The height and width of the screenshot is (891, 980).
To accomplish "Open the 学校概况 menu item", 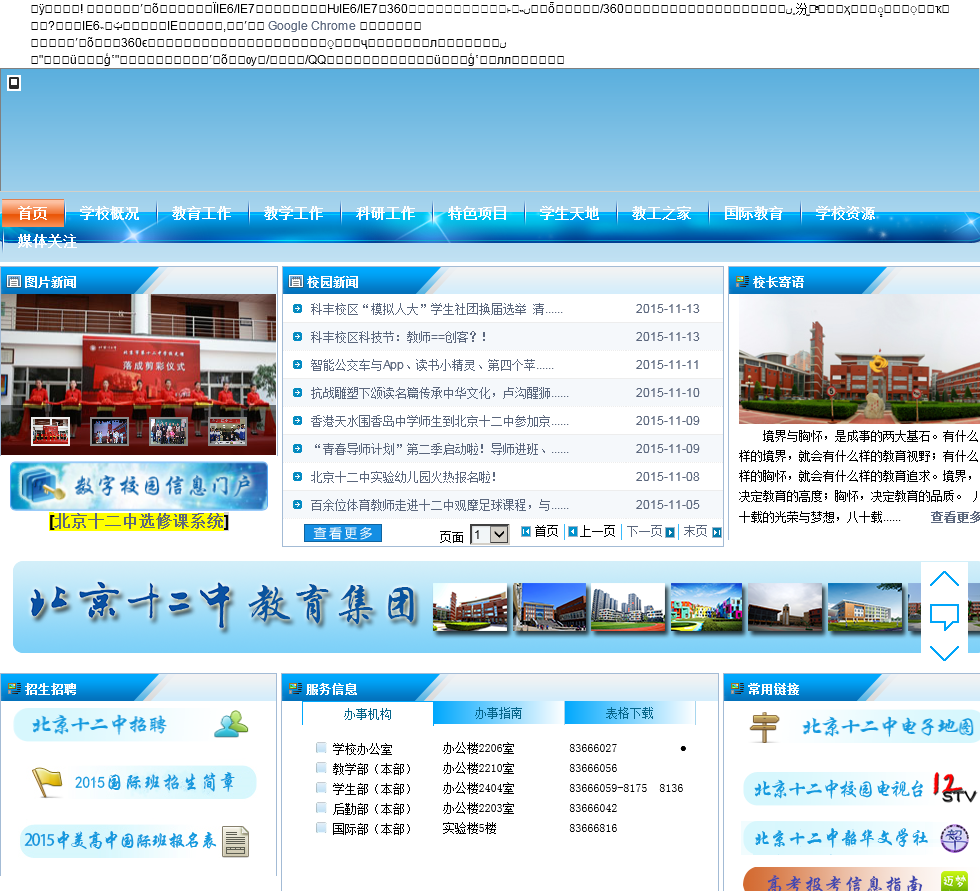I will (x=109, y=213).
